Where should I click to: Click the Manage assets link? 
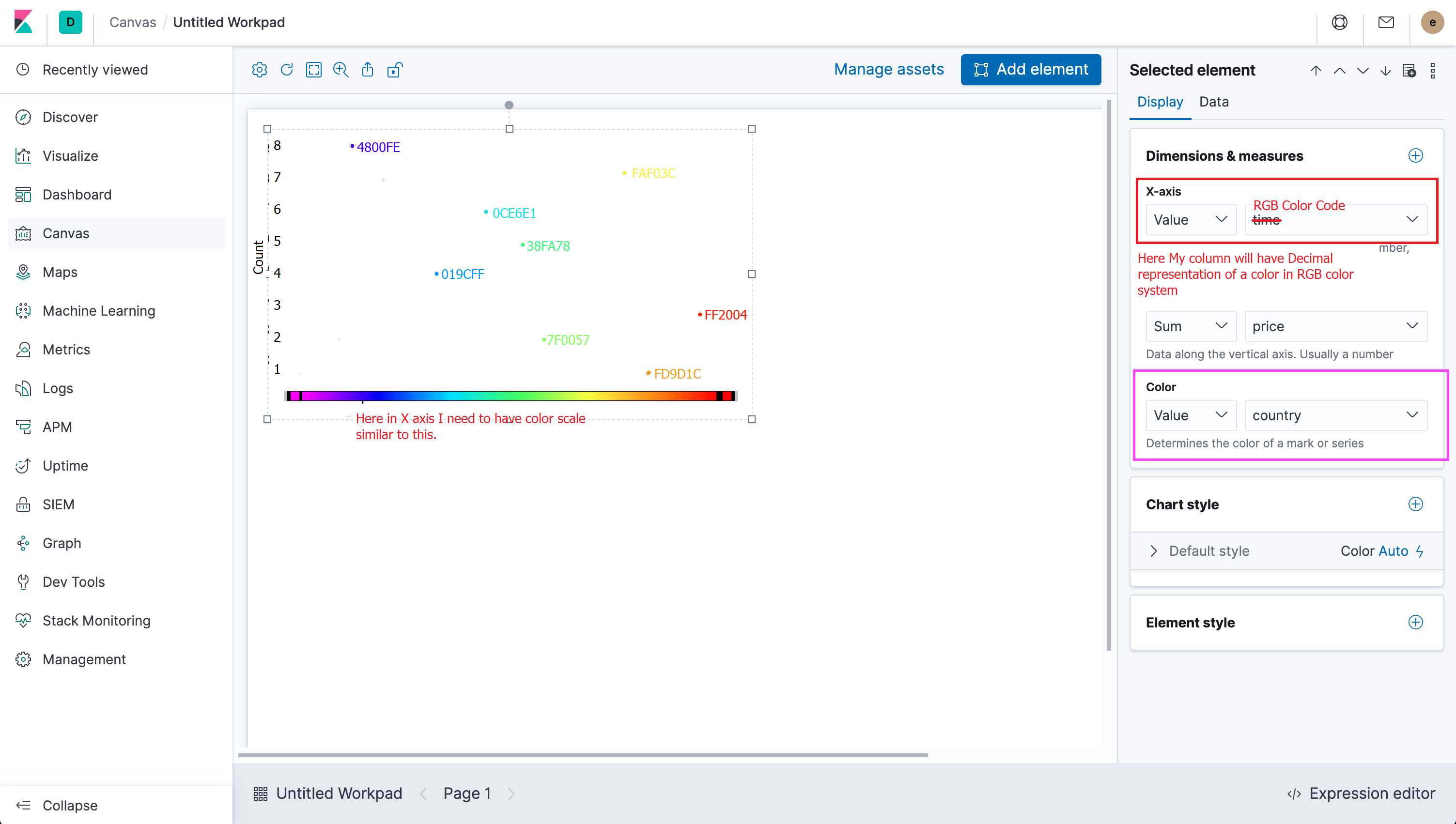tap(889, 70)
